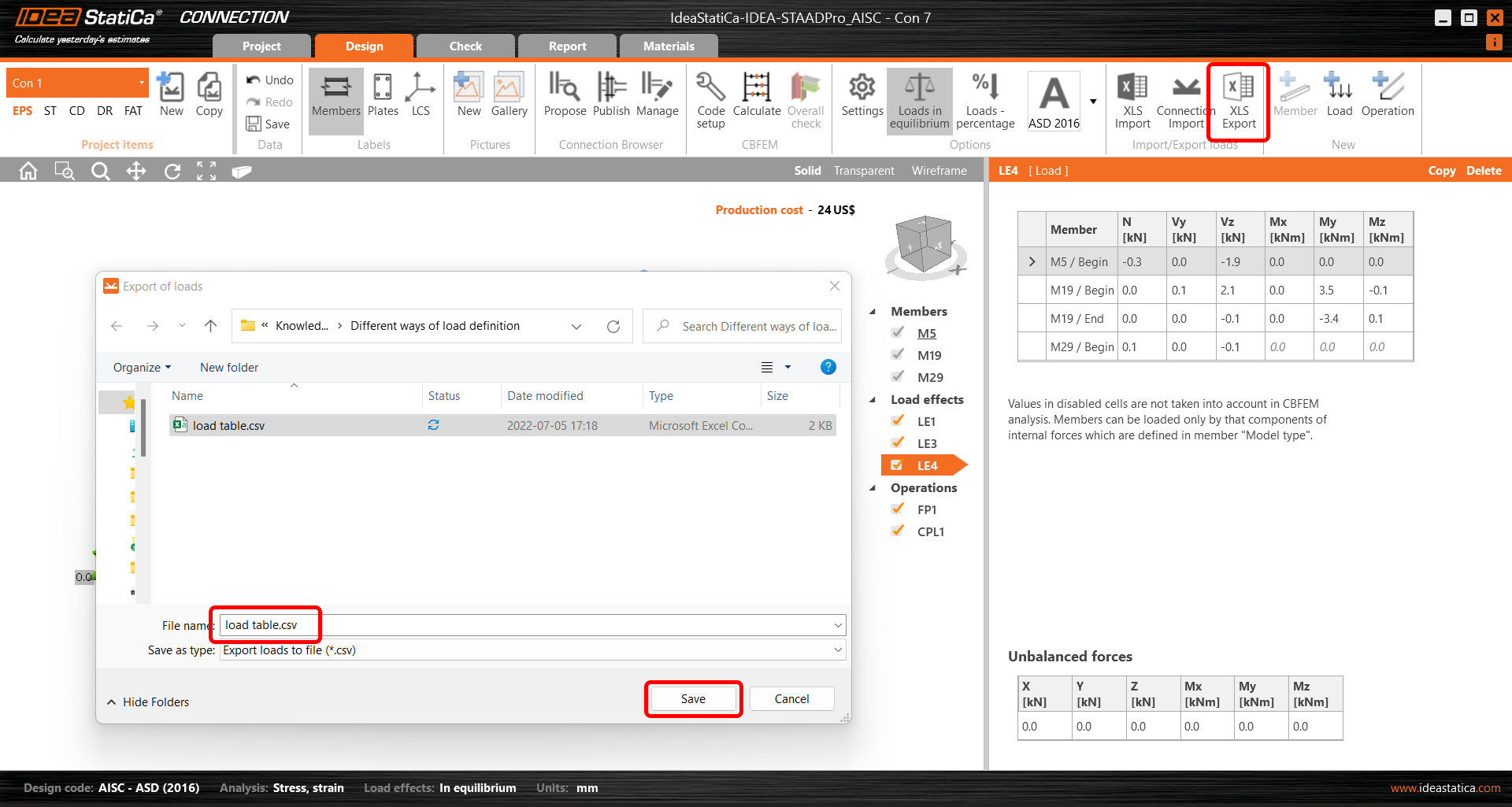Image resolution: width=1512 pixels, height=807 pixels.
Task: Uncheck the LE1 load effect checkbox
Action: pyautogui.click(x=898, y=421)
